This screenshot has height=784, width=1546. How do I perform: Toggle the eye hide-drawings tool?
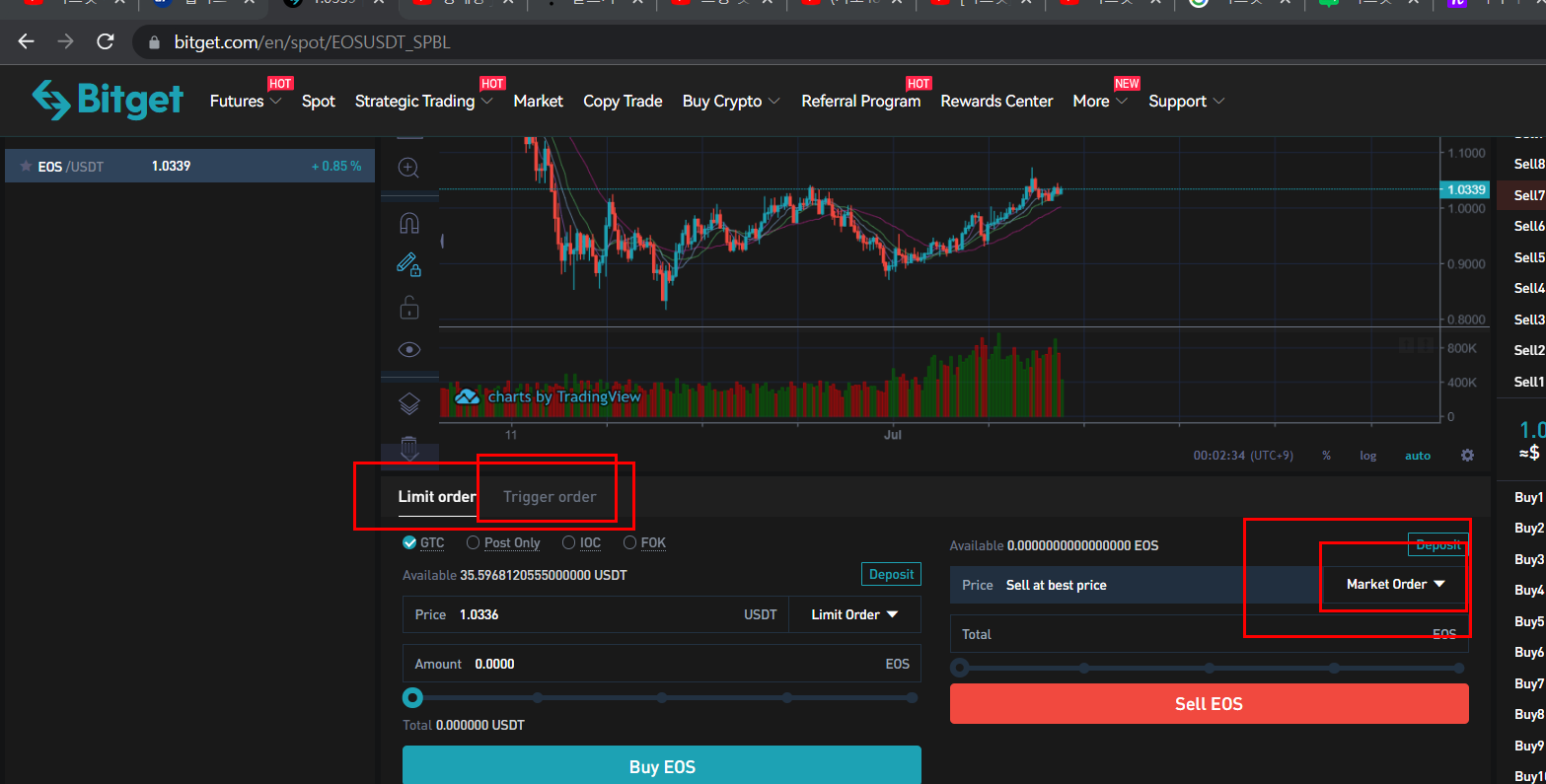tap(408, 349)
